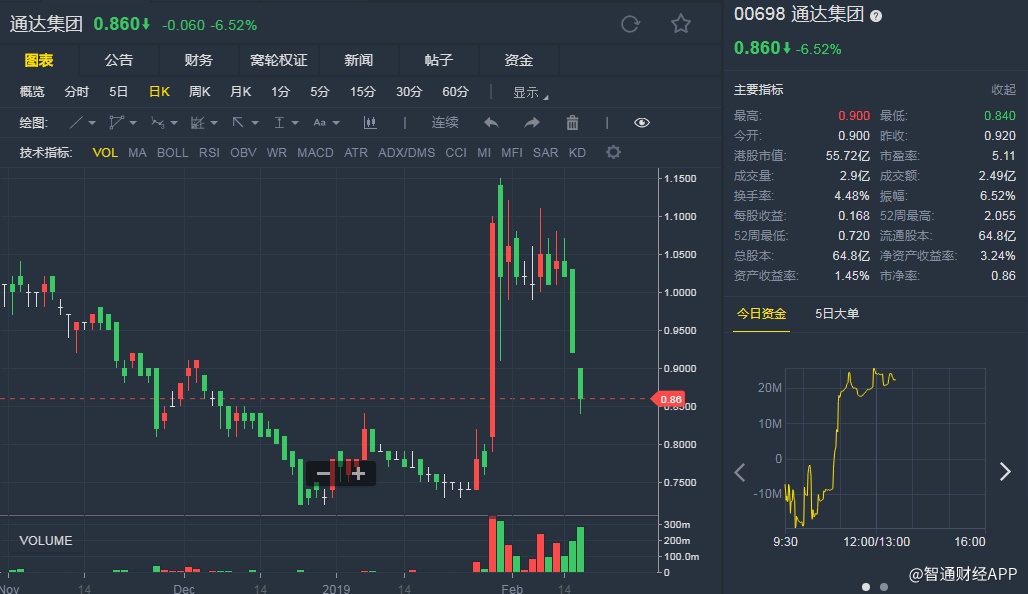Toggle the ADX/DMS indicator
The height and width of the screenshot is (594, 1028).
(x=406, y=153)
